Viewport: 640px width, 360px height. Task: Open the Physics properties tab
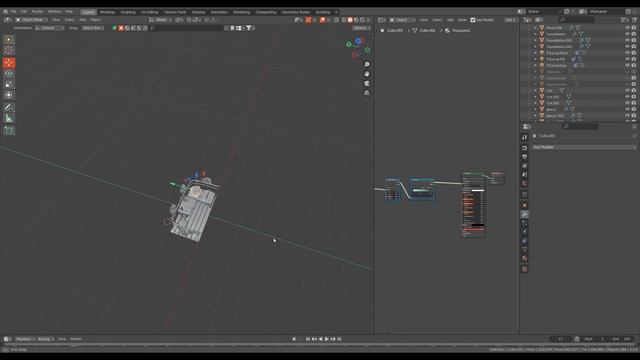[524, 231]
